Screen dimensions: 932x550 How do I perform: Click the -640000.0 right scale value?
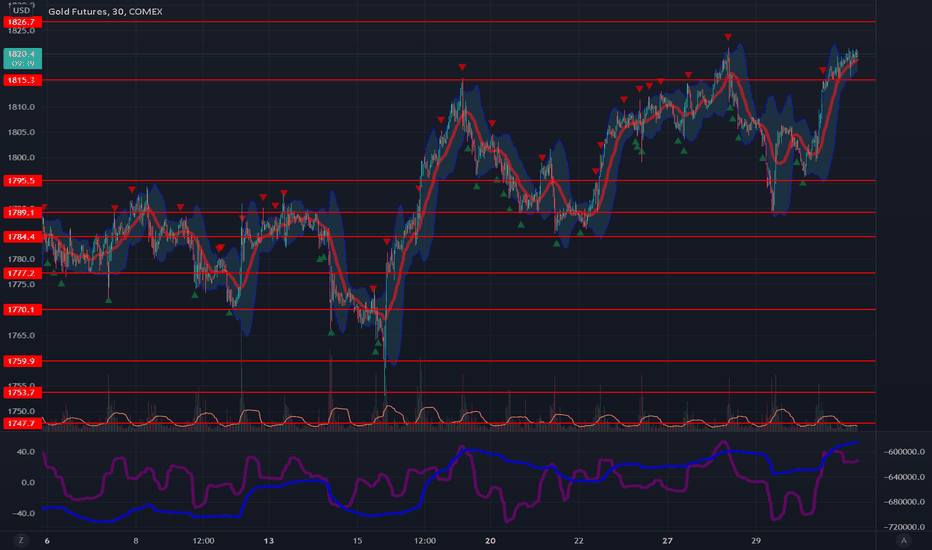pyautogui.click(x=904, y=477)
